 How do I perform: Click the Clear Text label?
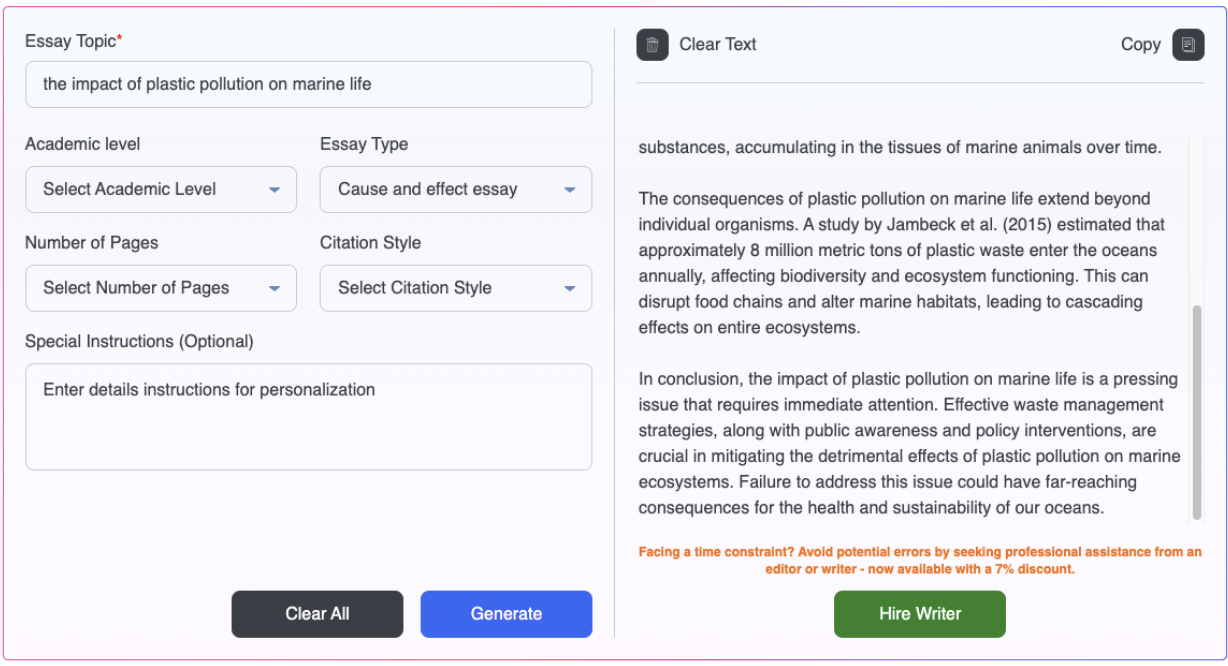(718, 44)
